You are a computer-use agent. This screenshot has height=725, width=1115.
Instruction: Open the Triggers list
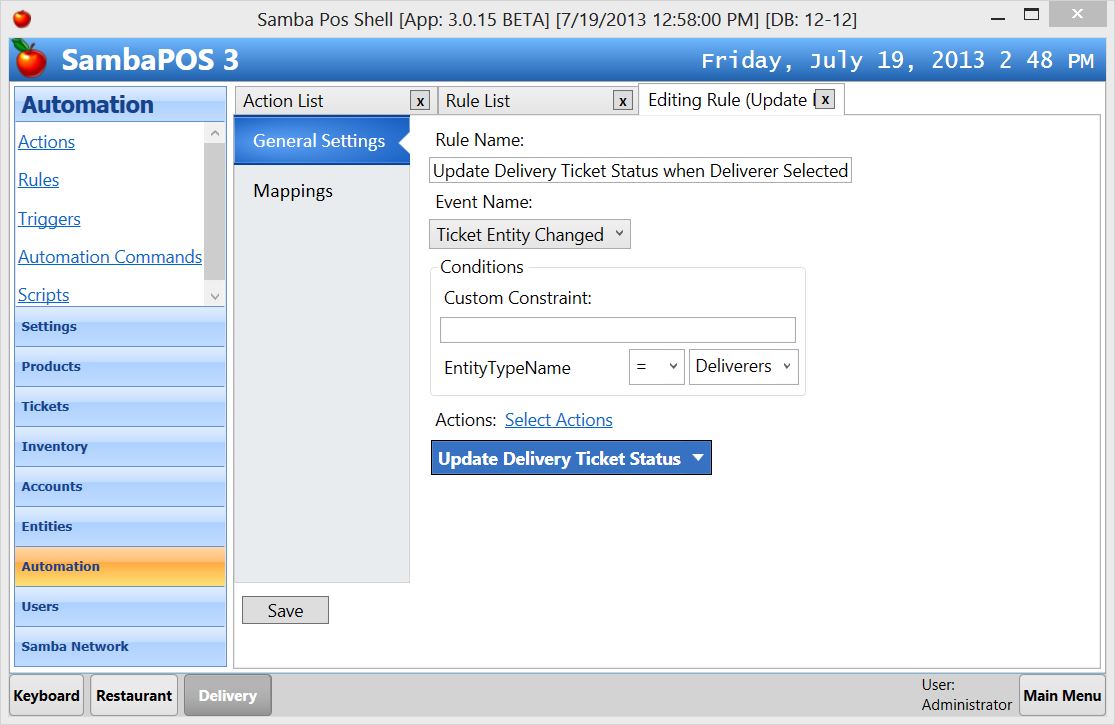click(49, 219)
